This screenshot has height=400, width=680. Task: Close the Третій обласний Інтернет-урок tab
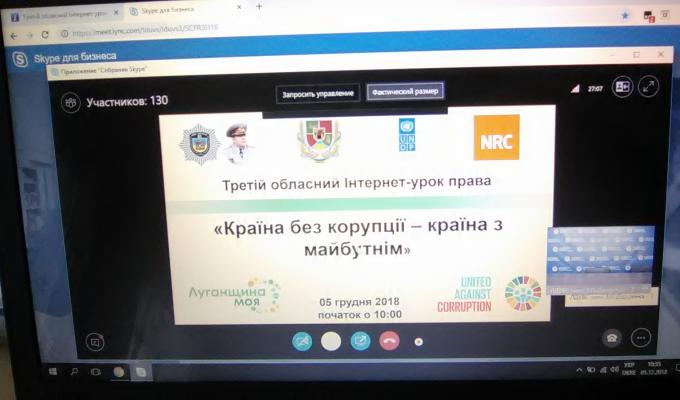point(116,13)
